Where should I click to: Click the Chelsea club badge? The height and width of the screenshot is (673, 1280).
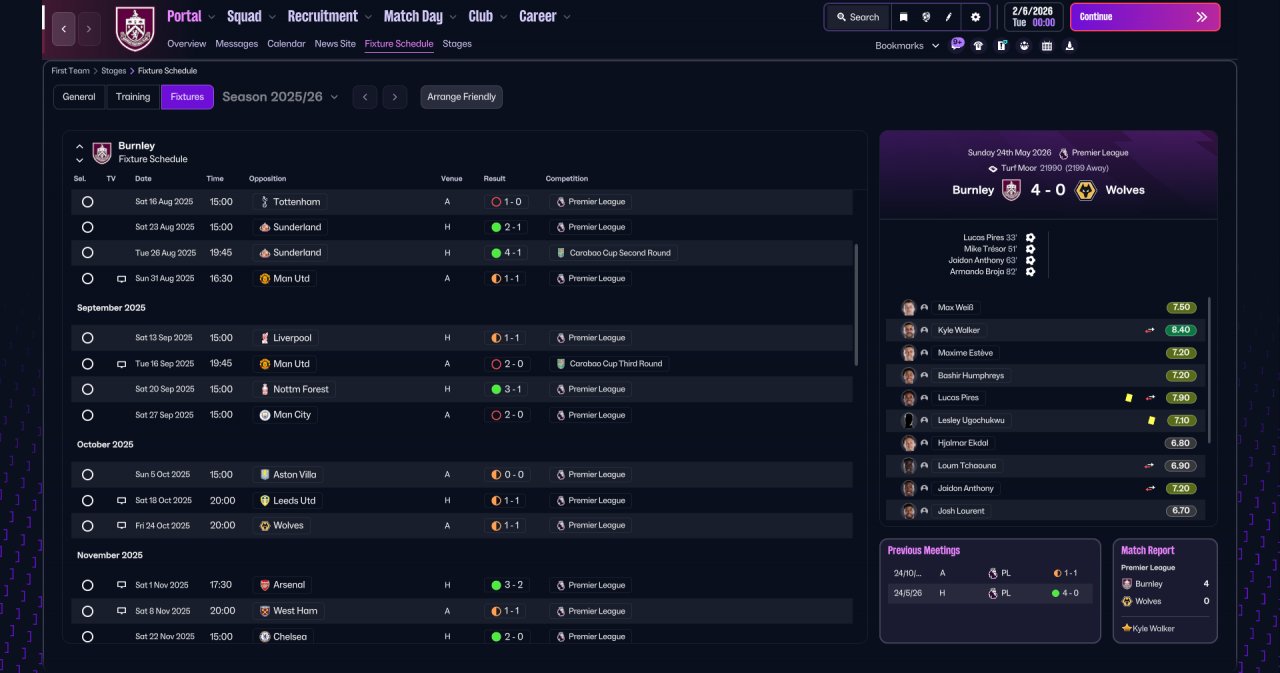pyautogui.click(x=265, y=636)
